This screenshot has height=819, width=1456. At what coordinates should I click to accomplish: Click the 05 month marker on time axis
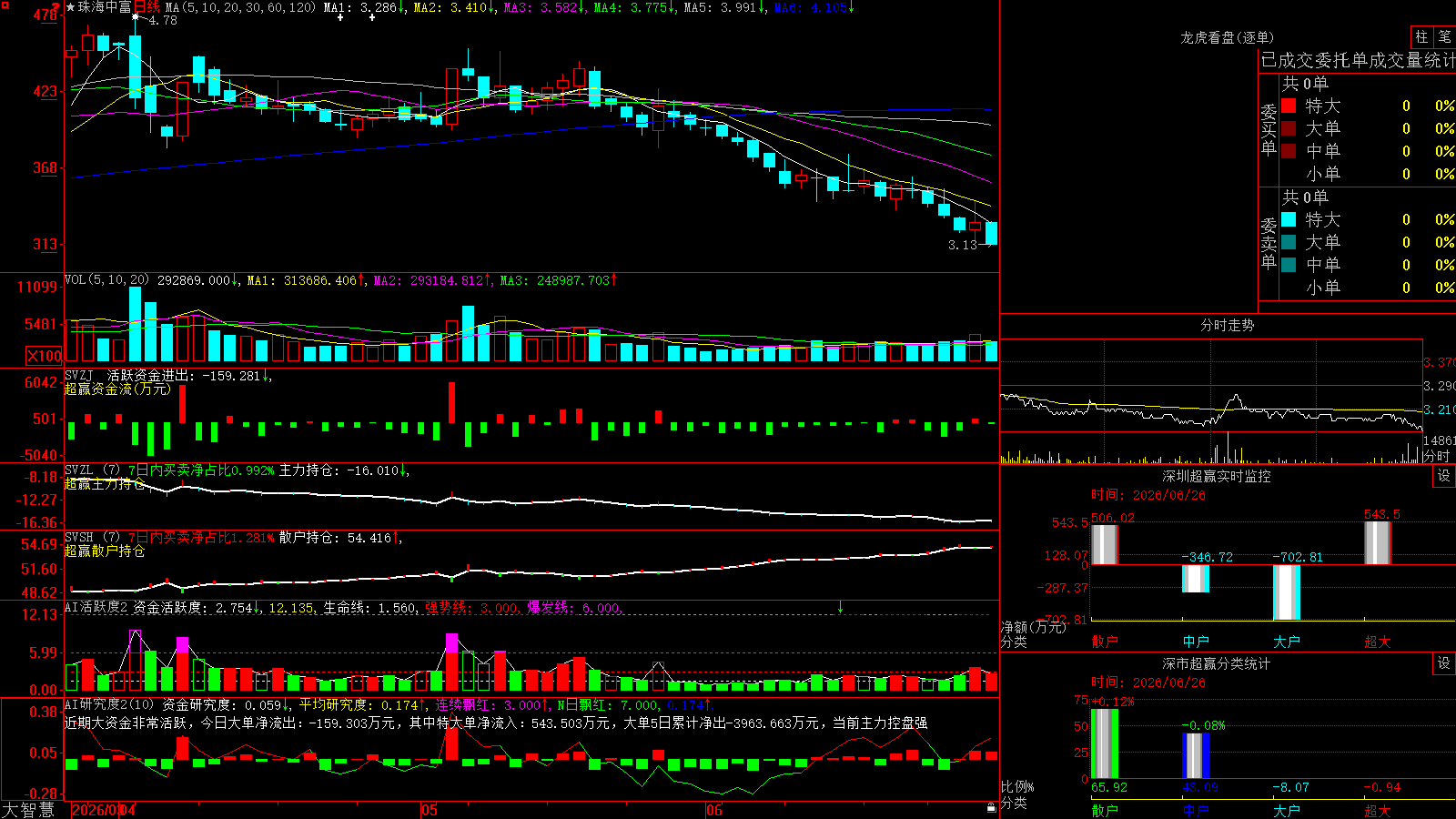click(x=430, y=810)
